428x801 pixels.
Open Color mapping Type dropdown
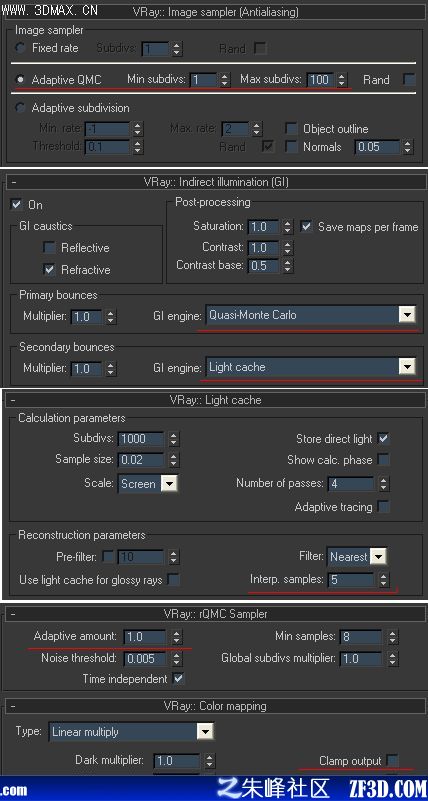pyautogui.click(x=204, y=732)
